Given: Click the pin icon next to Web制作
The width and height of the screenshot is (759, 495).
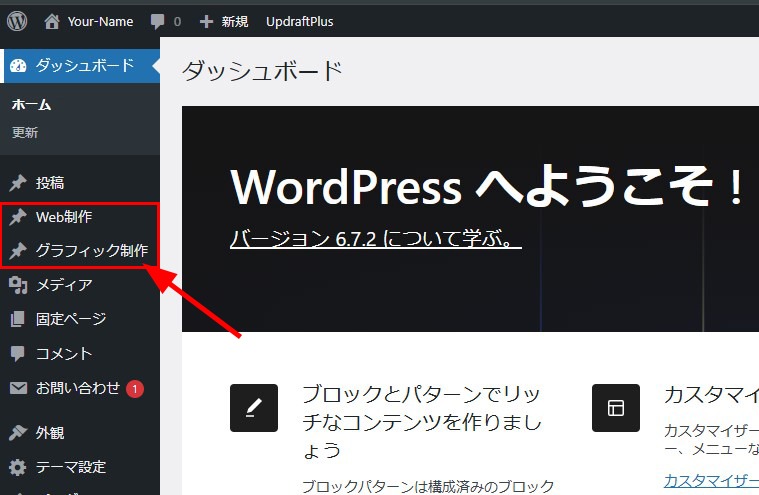Looking at the screenshot, I should (x=18, y=217).
